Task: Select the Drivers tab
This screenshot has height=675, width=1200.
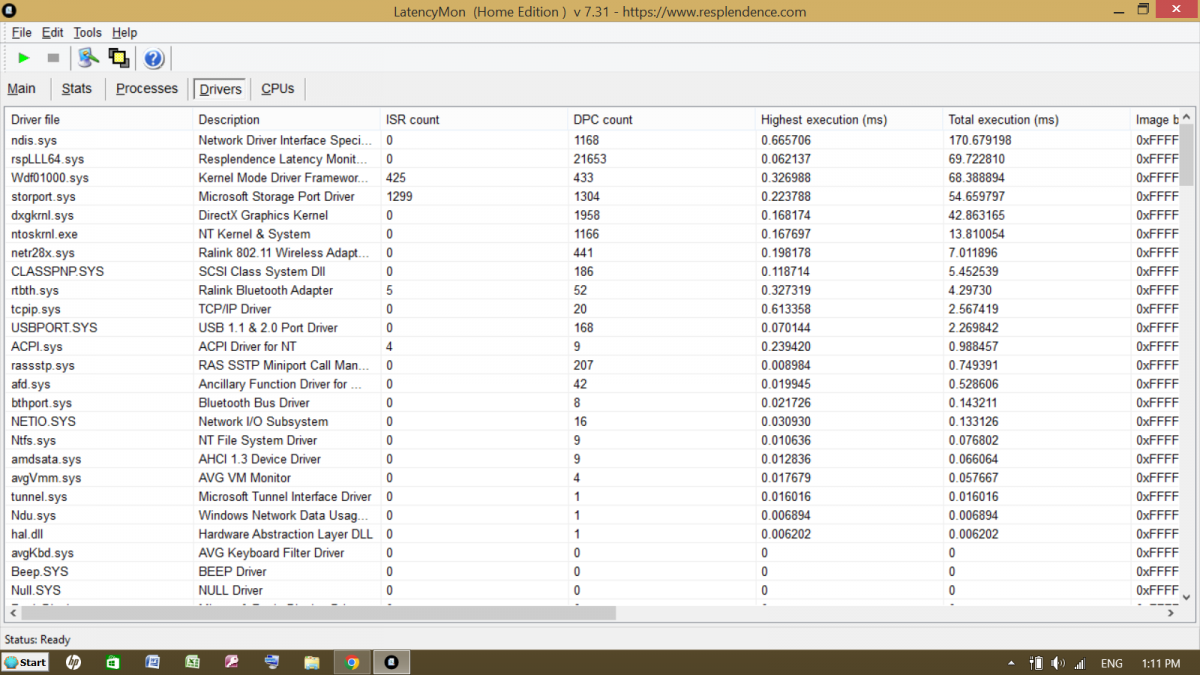Action: [x=221, y=89]
